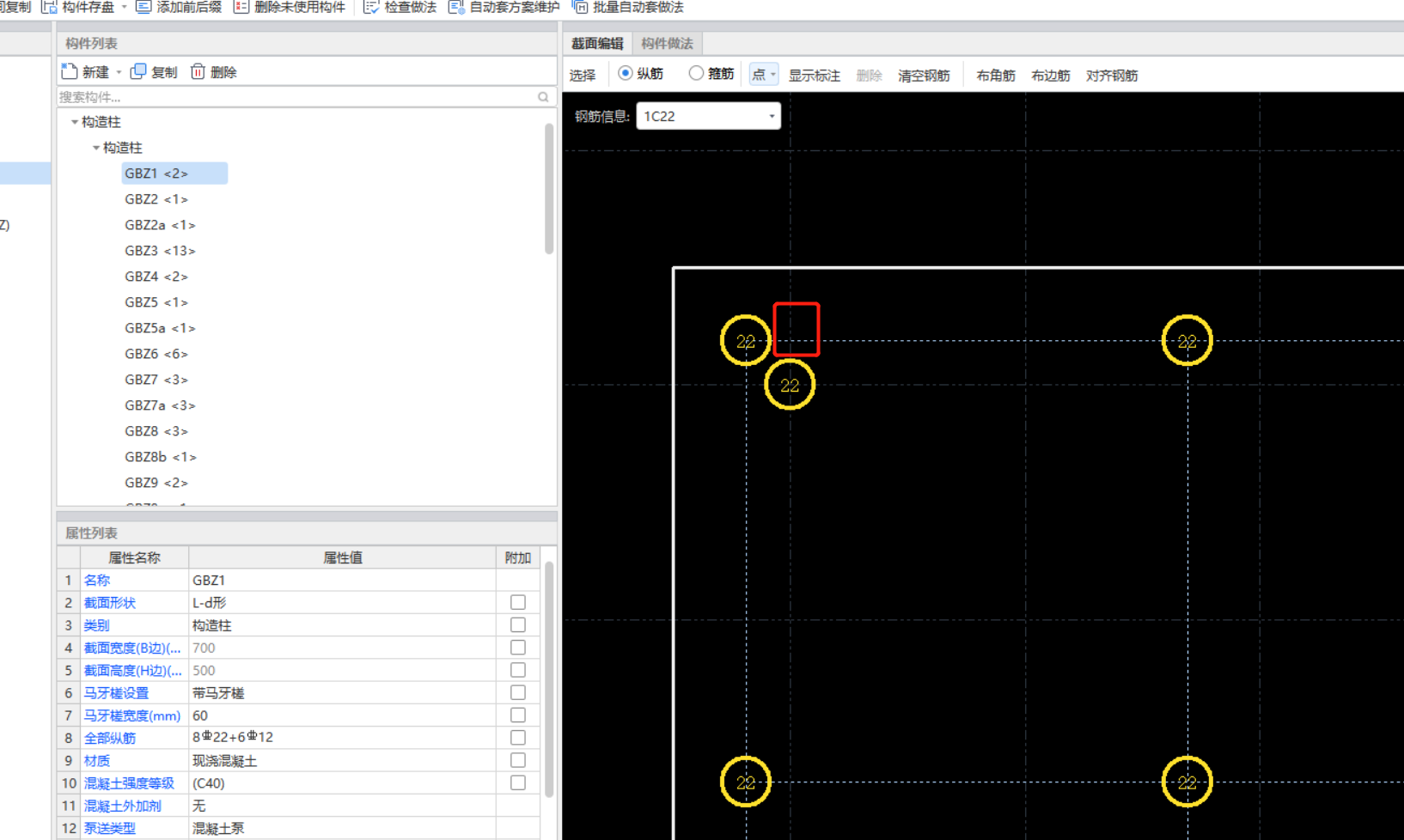The image size is (1404, 840).
Task: Open the 新建 dropdown arrow
Action: pyautogui.click(x=119, y=72)
